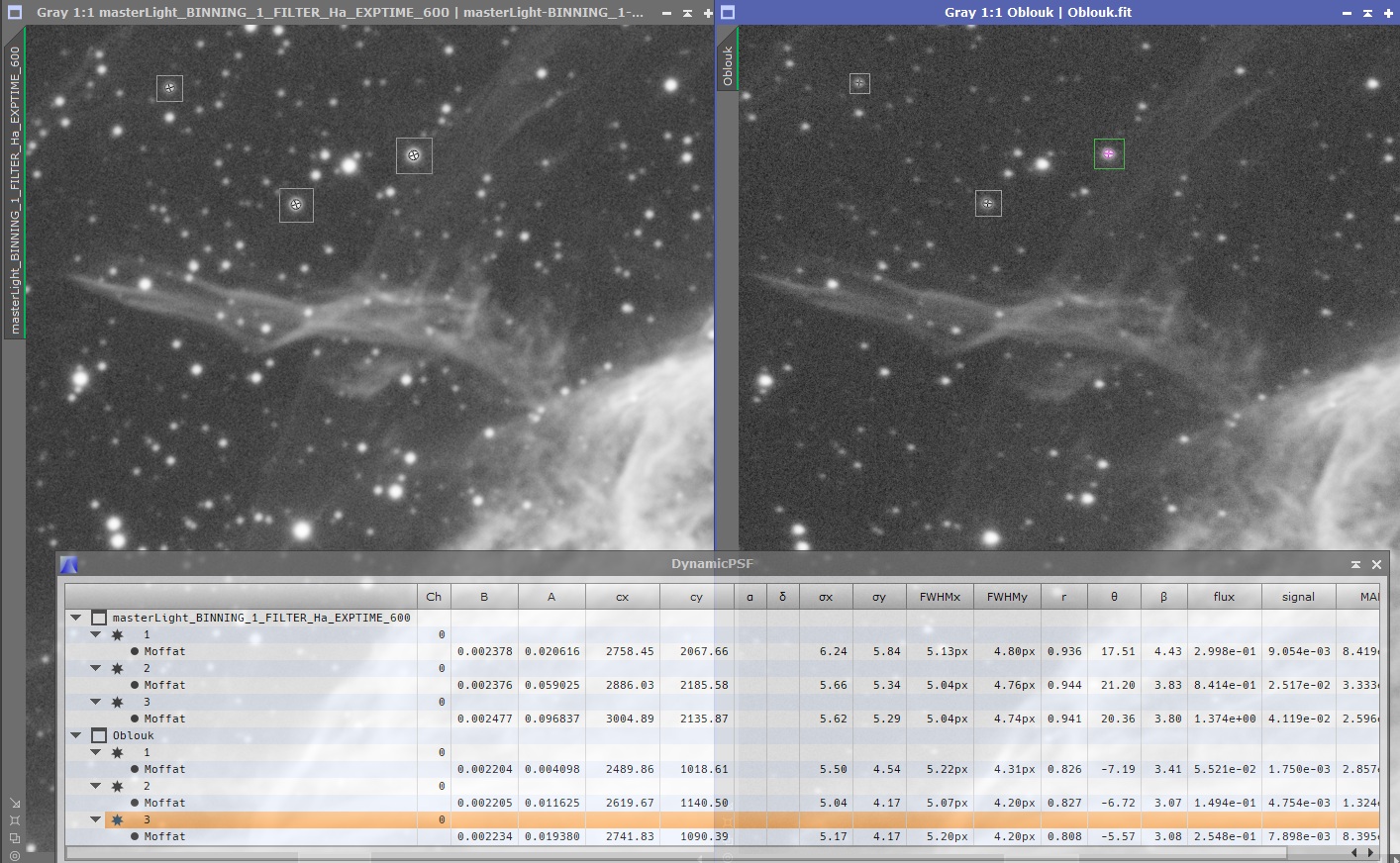
Task: Select Moffat row with B 0.002205
Action: pyautogui.click(x=723, y=803)
